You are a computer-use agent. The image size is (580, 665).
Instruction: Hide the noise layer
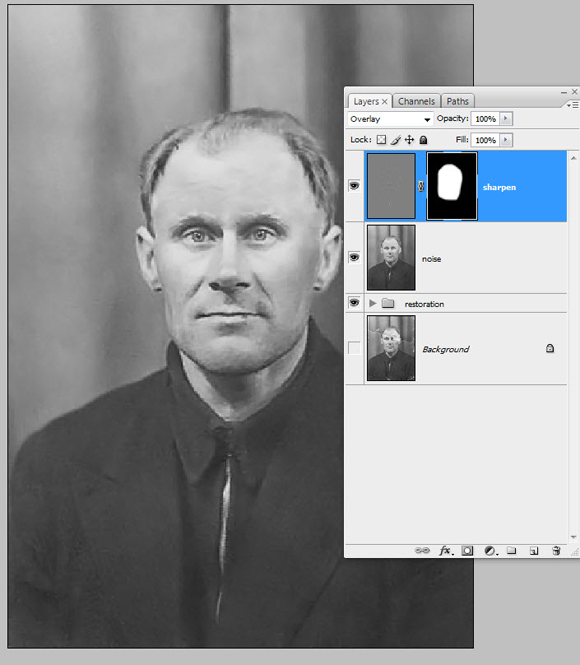tap(354, 257)
